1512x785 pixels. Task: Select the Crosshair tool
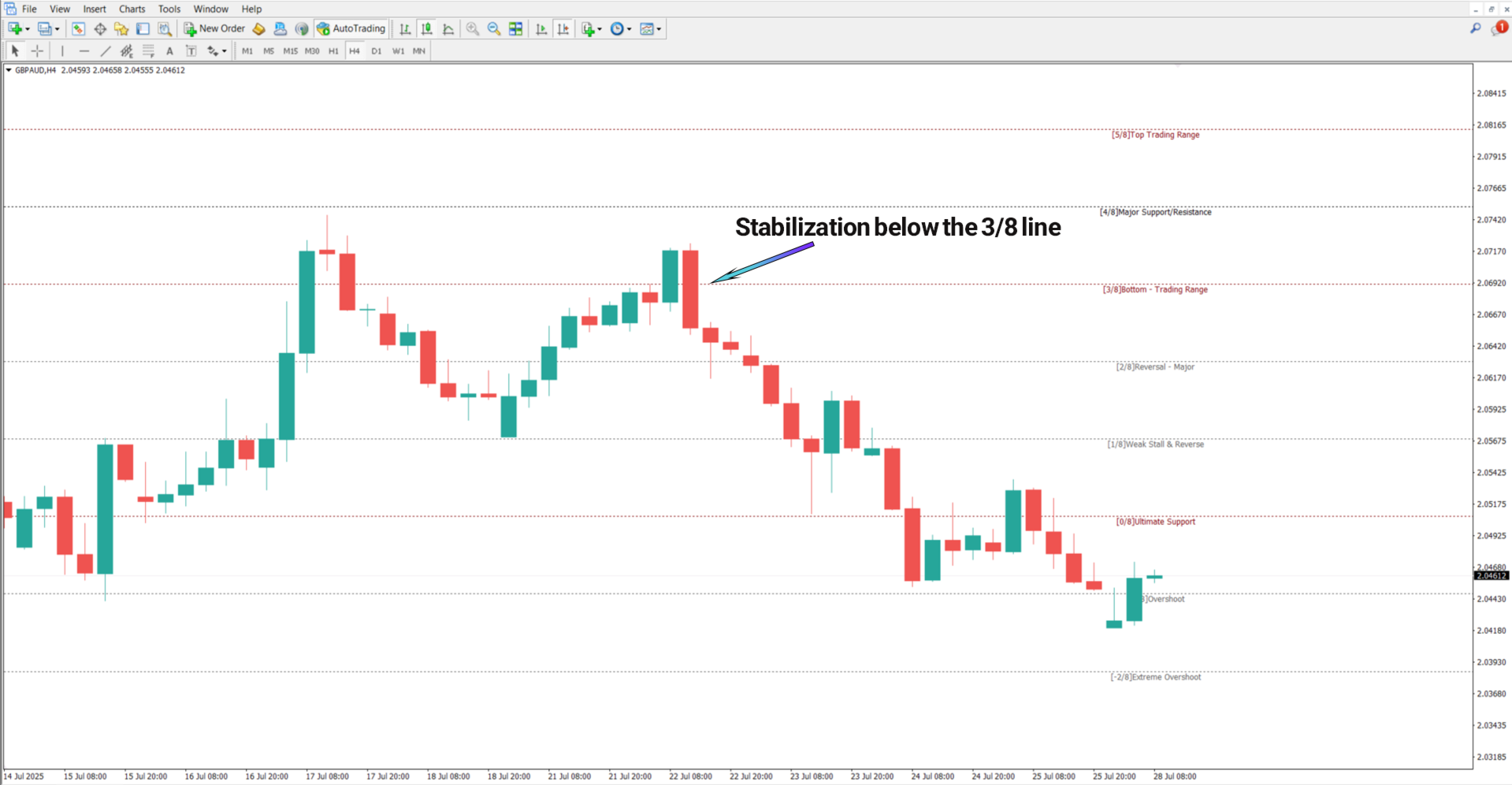[x=37, y=50]
